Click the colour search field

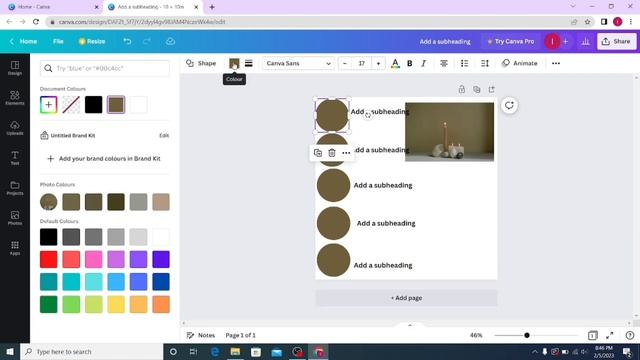[104, 68]
